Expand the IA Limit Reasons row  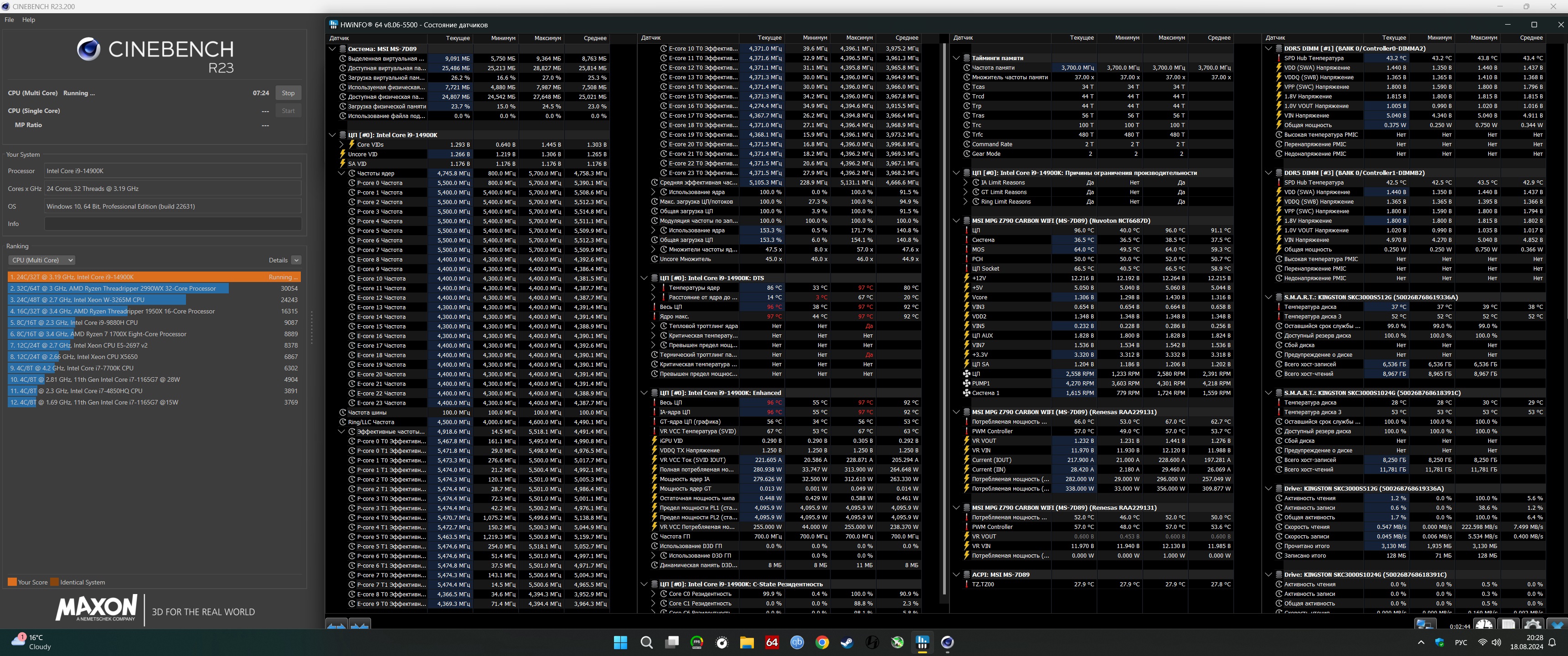click(965, 183)
